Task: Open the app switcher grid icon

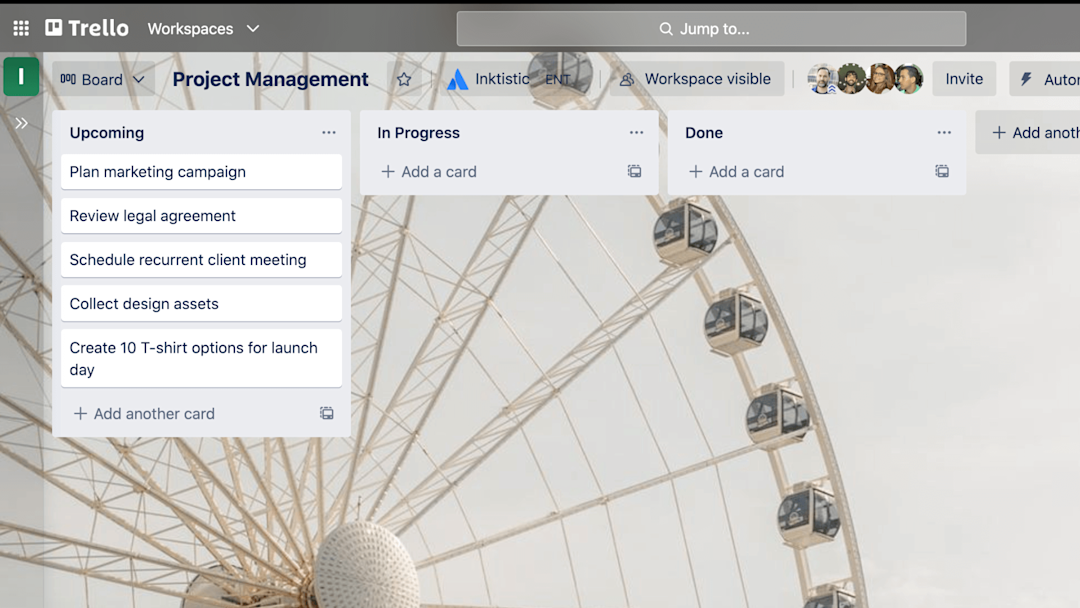Action: point(20,28)
